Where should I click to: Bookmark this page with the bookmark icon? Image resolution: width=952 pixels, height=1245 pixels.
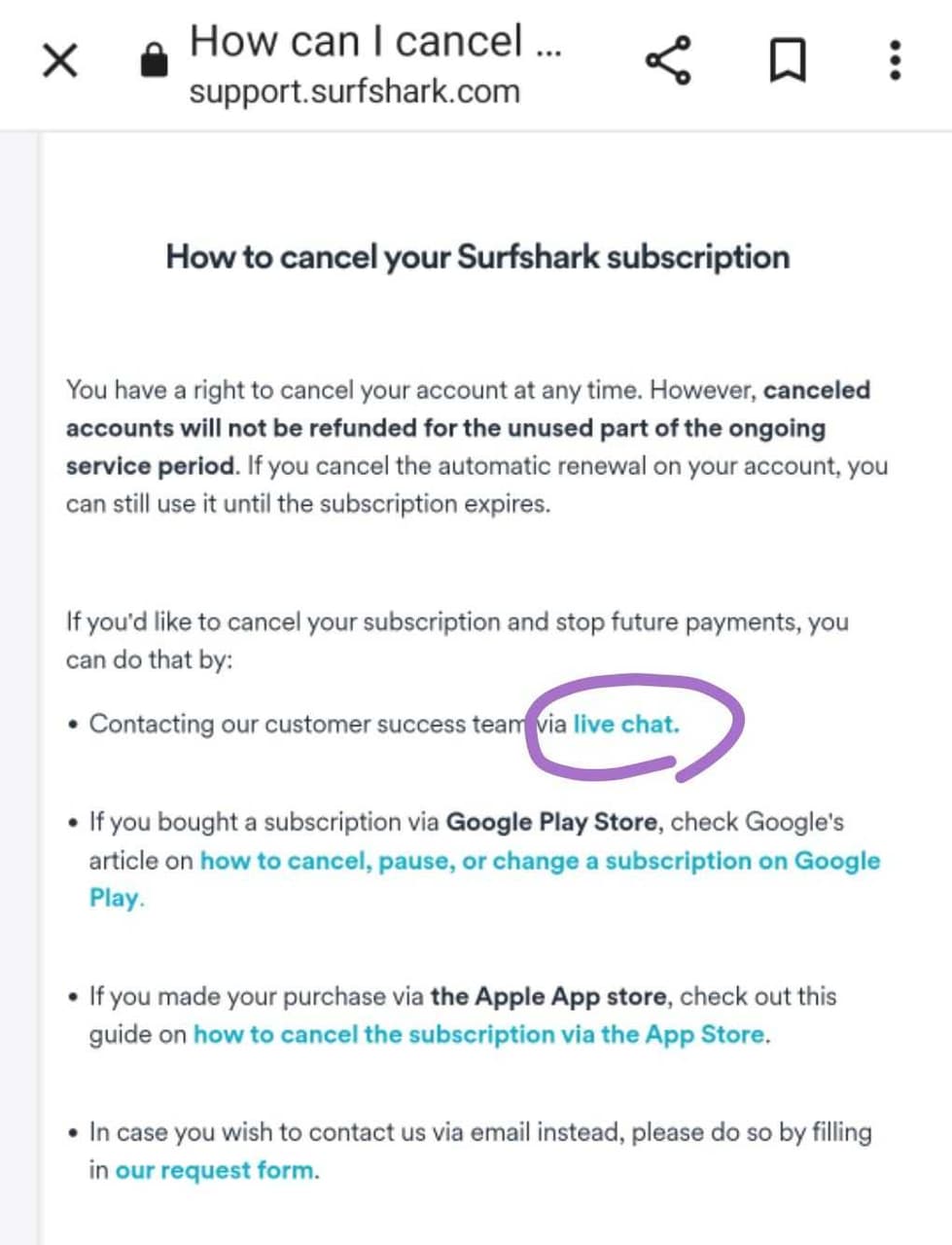(787, 61)
